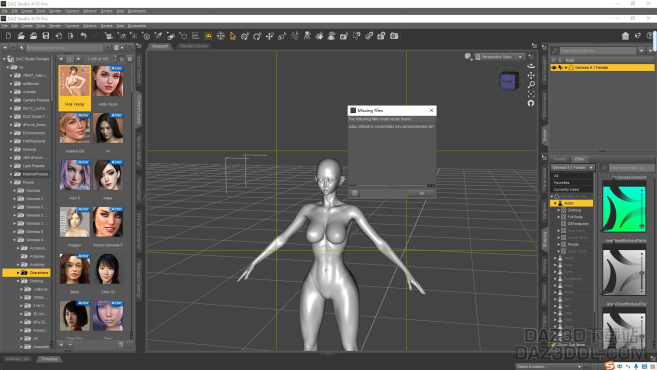This screenshot has height=370, width=657.
Task: Collapse the Actor group in Shaping pane
Action: [x=555, y=203]
